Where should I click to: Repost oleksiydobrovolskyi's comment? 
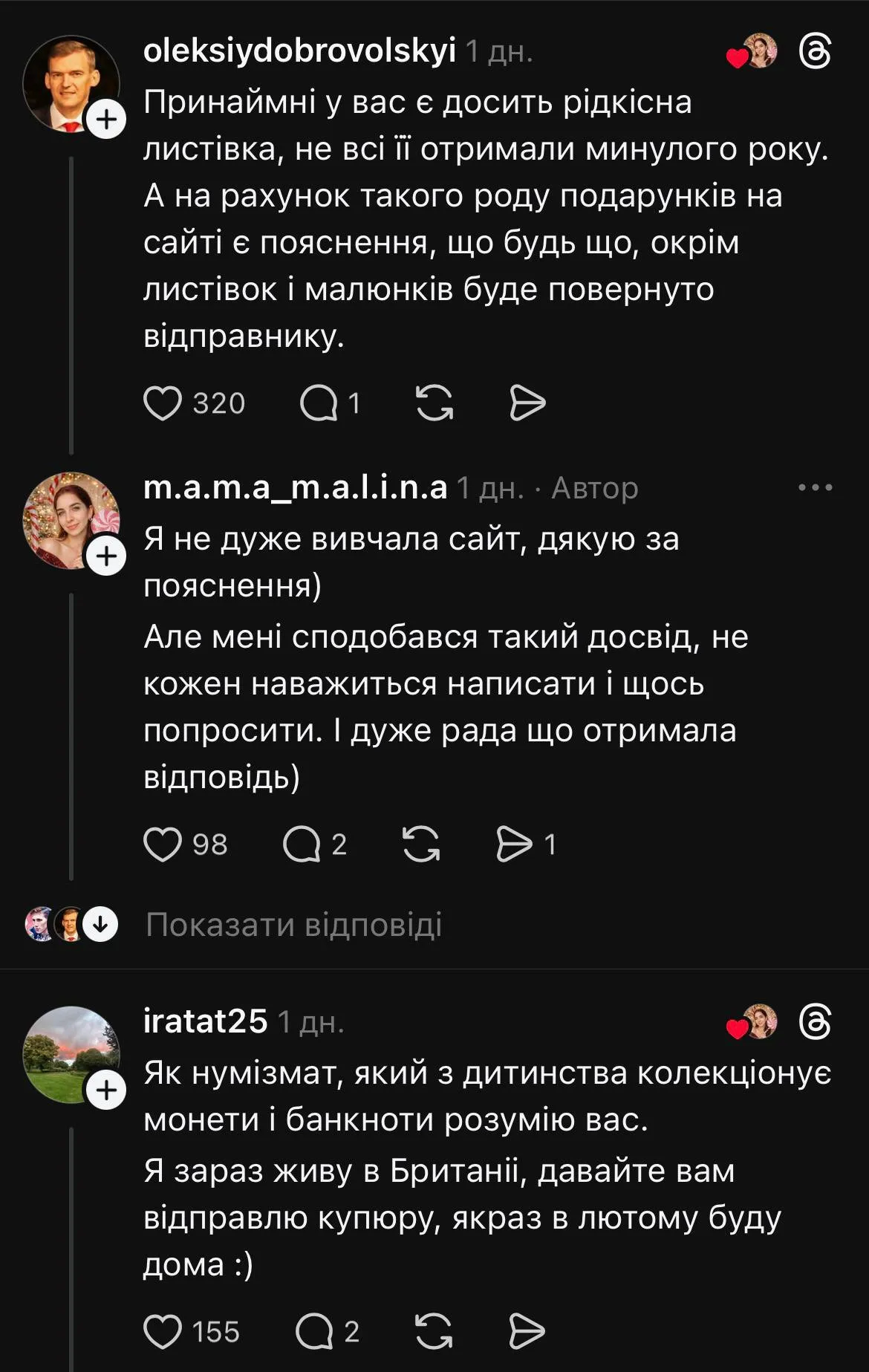click(434, 403)
